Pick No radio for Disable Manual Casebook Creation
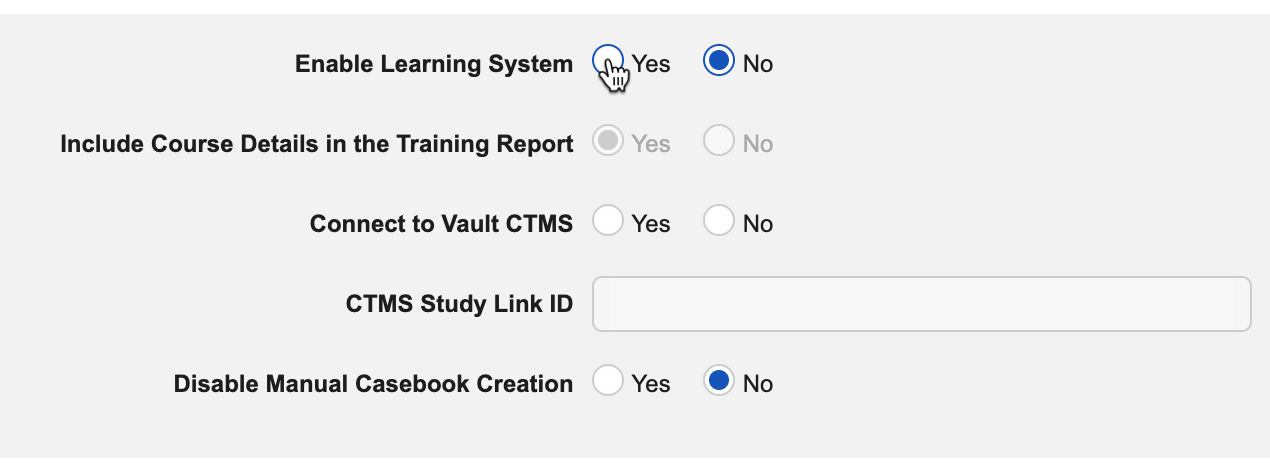The width and height of the screenshot is (1270, 464). [719, 382]
